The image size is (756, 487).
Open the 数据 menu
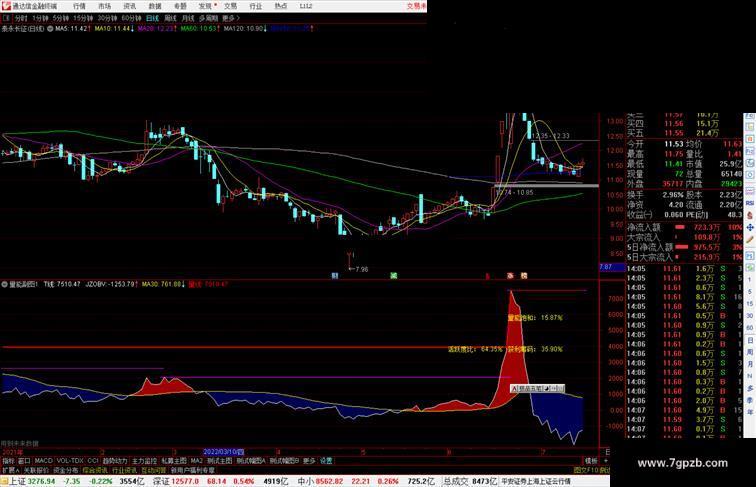155,6
